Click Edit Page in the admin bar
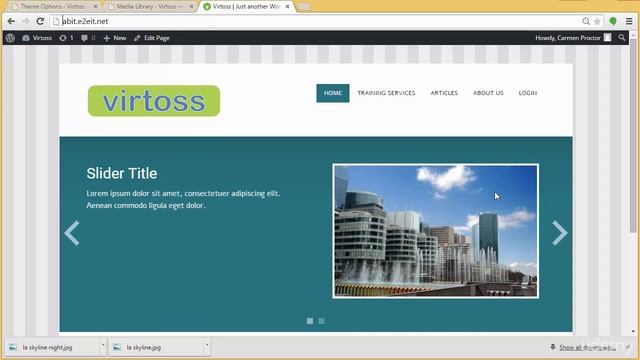640x360 pixels. (152, 38)
